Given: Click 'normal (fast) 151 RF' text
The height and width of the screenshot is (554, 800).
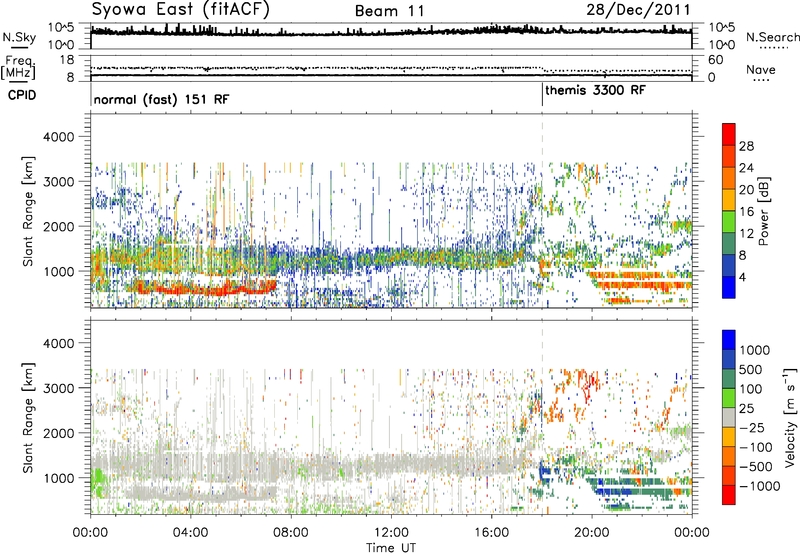Looking at the screenshot, I should pyautogui.click(x=161, y=99).
